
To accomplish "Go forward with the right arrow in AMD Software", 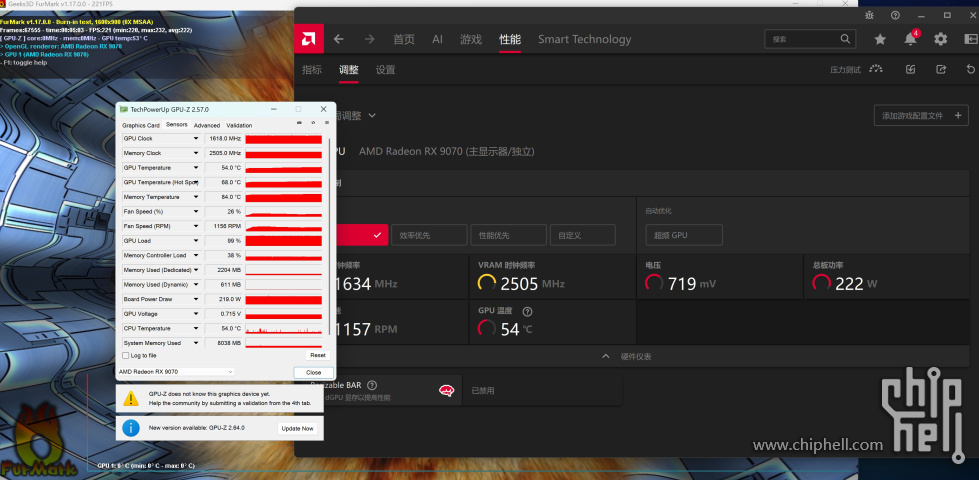I will 370,39.
